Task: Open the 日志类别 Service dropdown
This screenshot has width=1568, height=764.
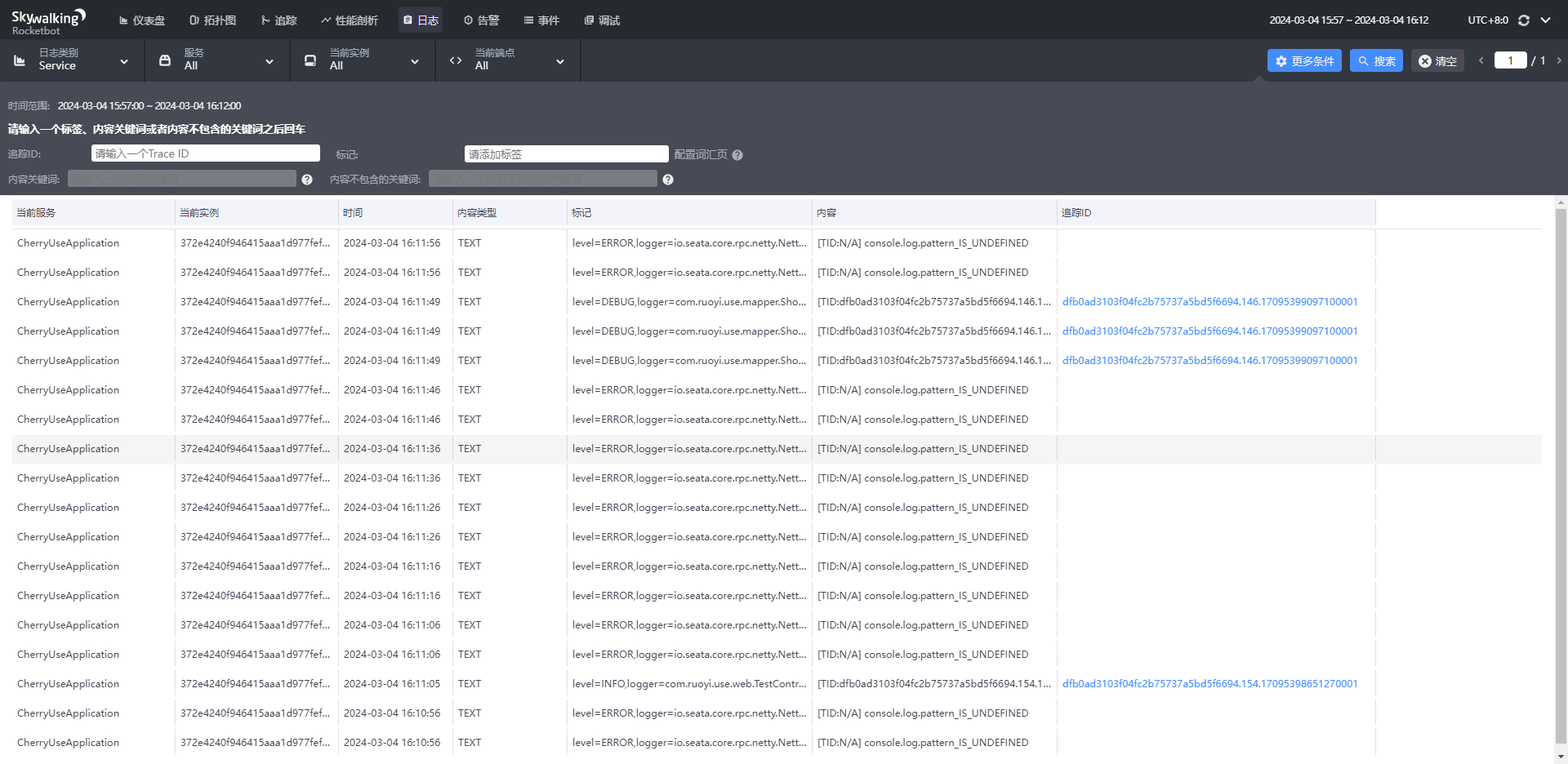Action: [72, 60]
